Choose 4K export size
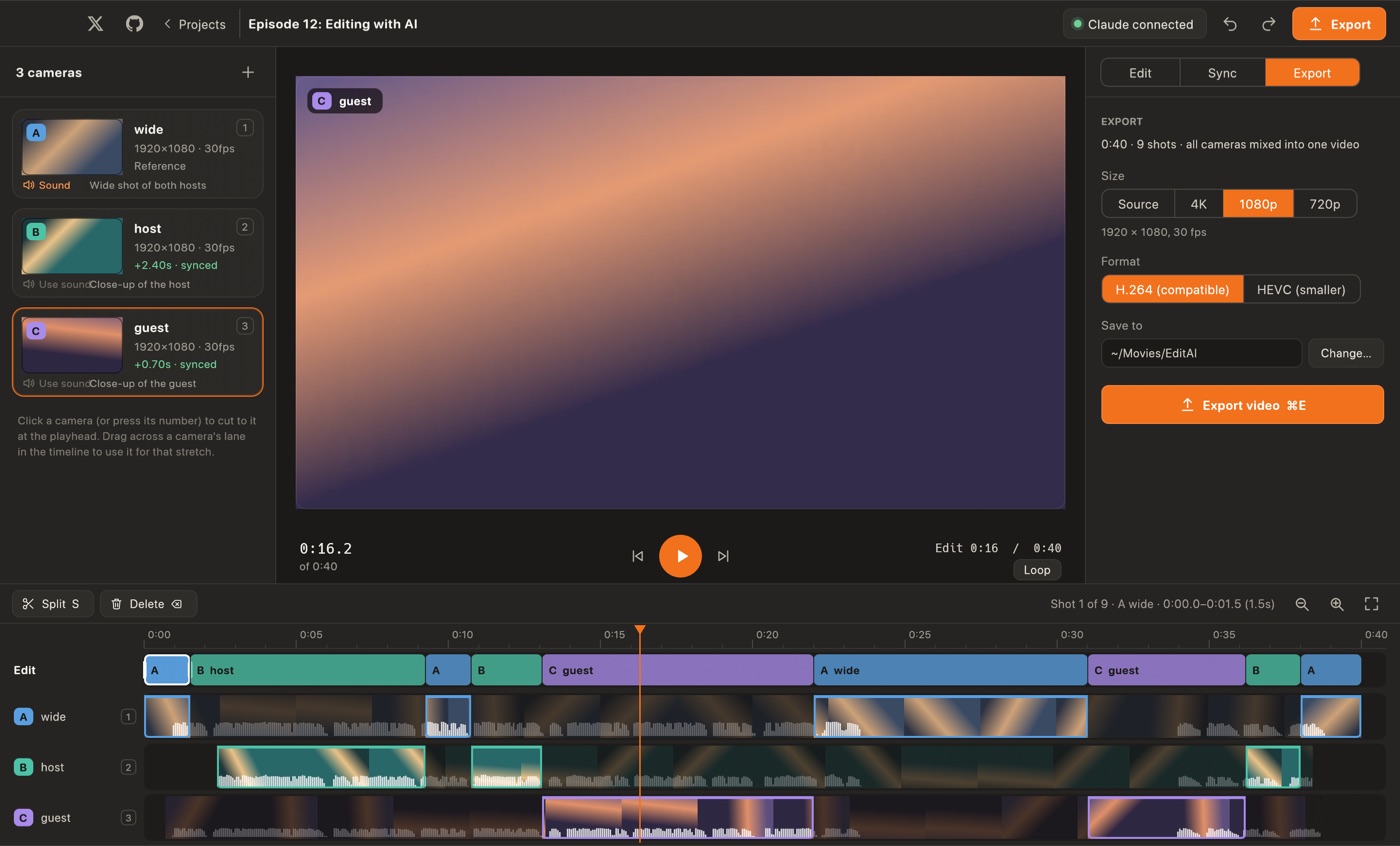 (x=1198, y=204)
